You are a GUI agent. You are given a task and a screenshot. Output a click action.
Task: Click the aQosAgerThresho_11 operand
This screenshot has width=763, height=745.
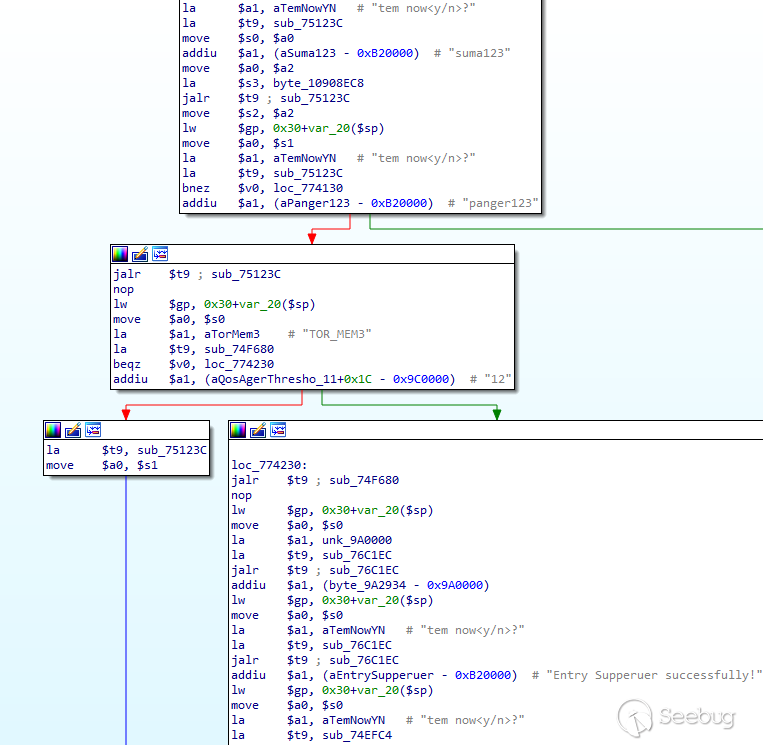coord(274,380)
